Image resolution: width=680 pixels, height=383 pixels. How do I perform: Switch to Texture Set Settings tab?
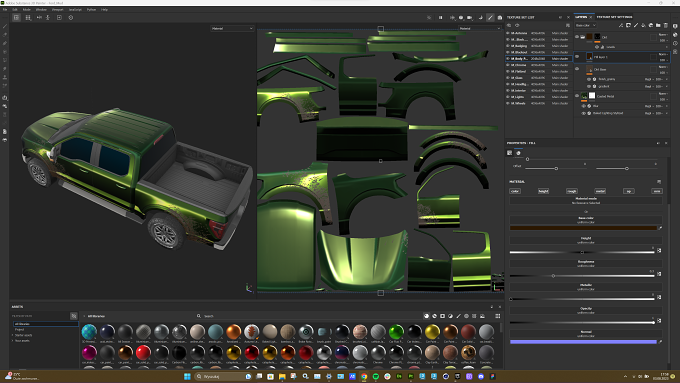tap(615, 17)
